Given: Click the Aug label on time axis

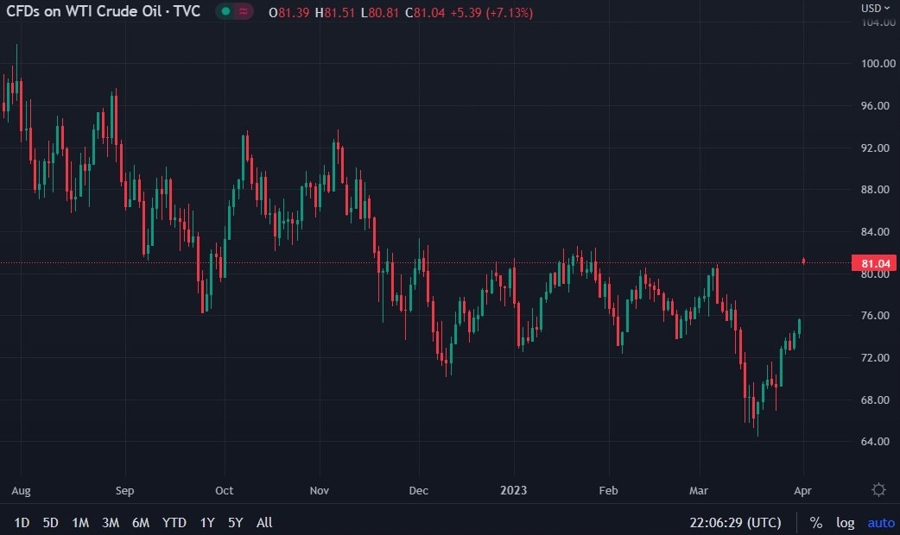Looking at the screenshot, I should [21, 491].
